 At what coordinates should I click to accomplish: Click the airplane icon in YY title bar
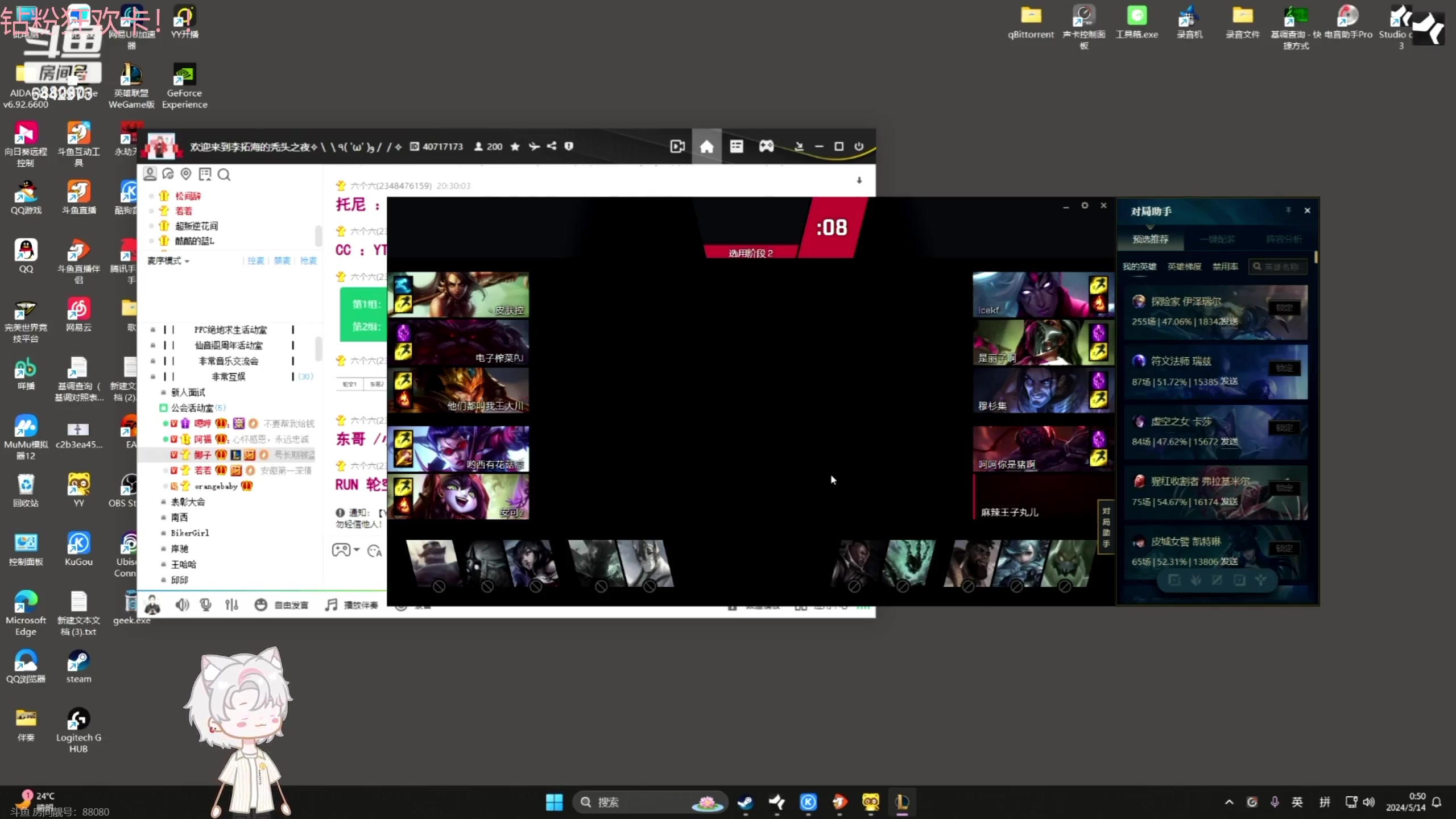tap(533, 147)
